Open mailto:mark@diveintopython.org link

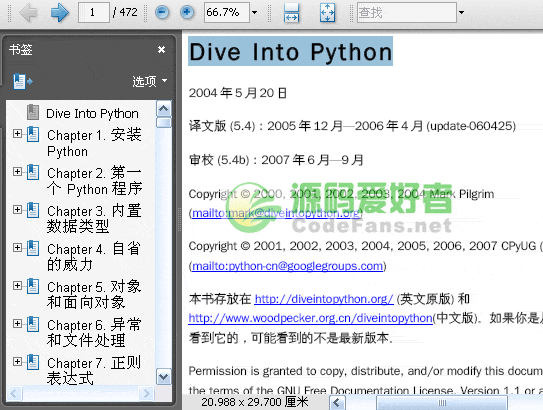click(276, 213)
